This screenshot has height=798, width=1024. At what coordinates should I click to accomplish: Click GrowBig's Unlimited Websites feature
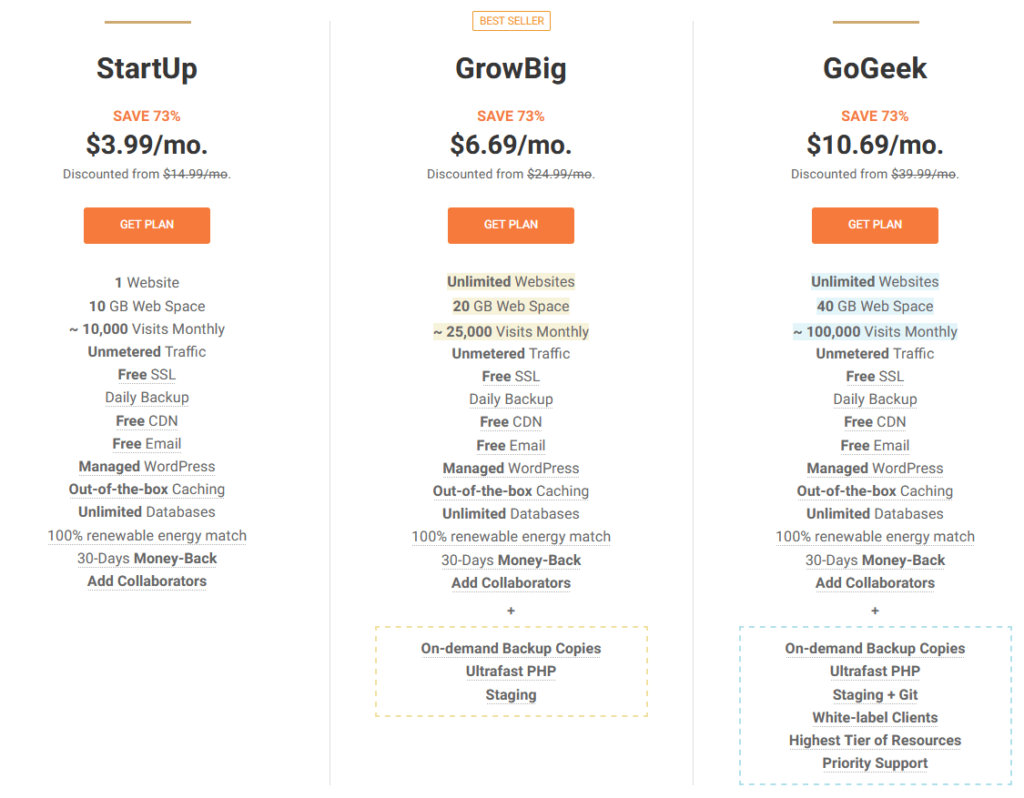511,281
